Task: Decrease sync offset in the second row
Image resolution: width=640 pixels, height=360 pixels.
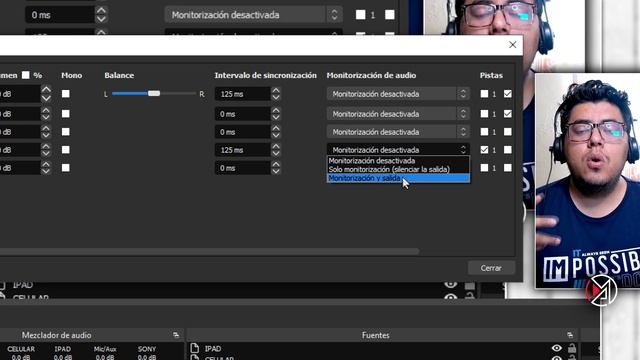Action: pyautogui.click(x=276, y=117)
